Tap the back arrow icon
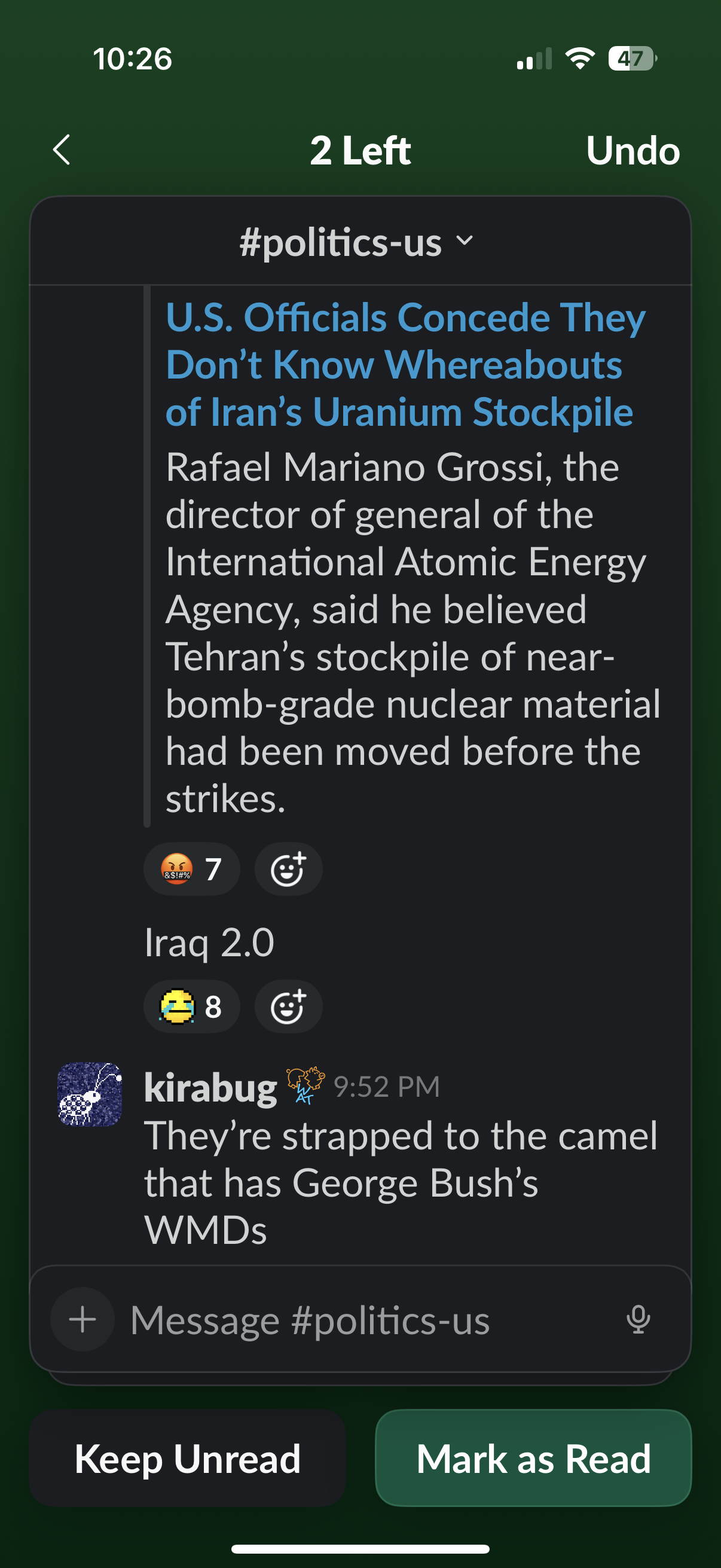Image resolution: width=721 pixels, height=1568 pixels. (62, 150)
